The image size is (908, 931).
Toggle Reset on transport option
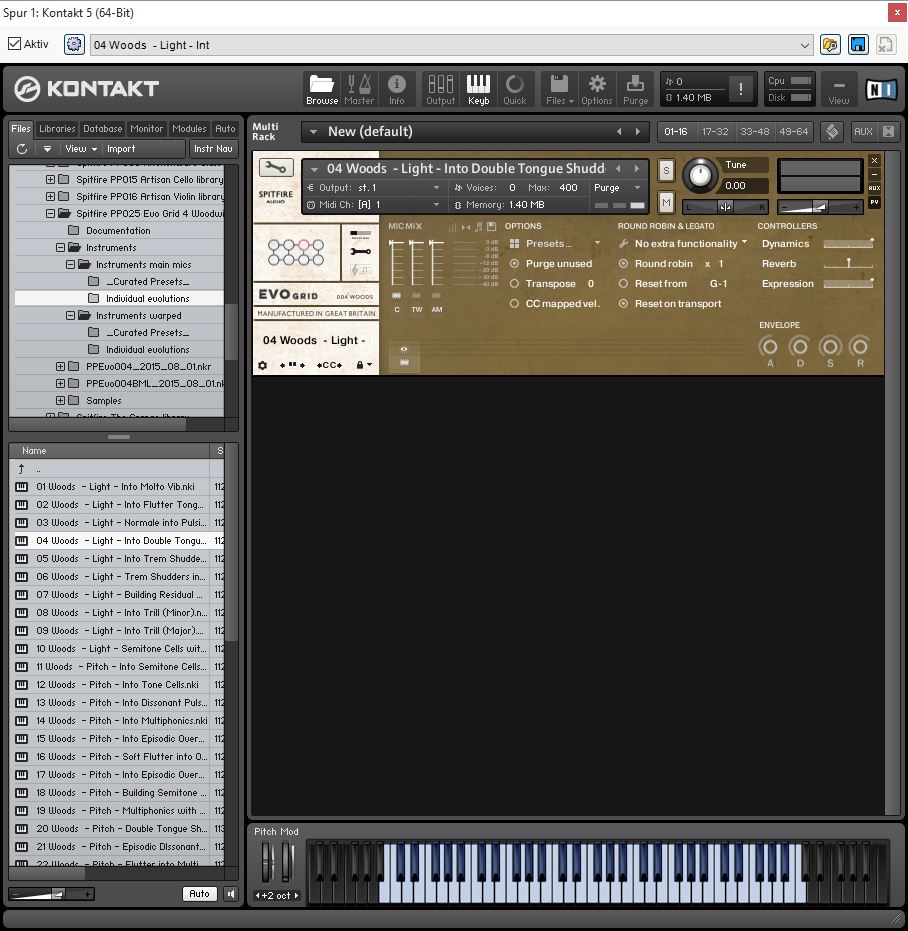[623, 303]
